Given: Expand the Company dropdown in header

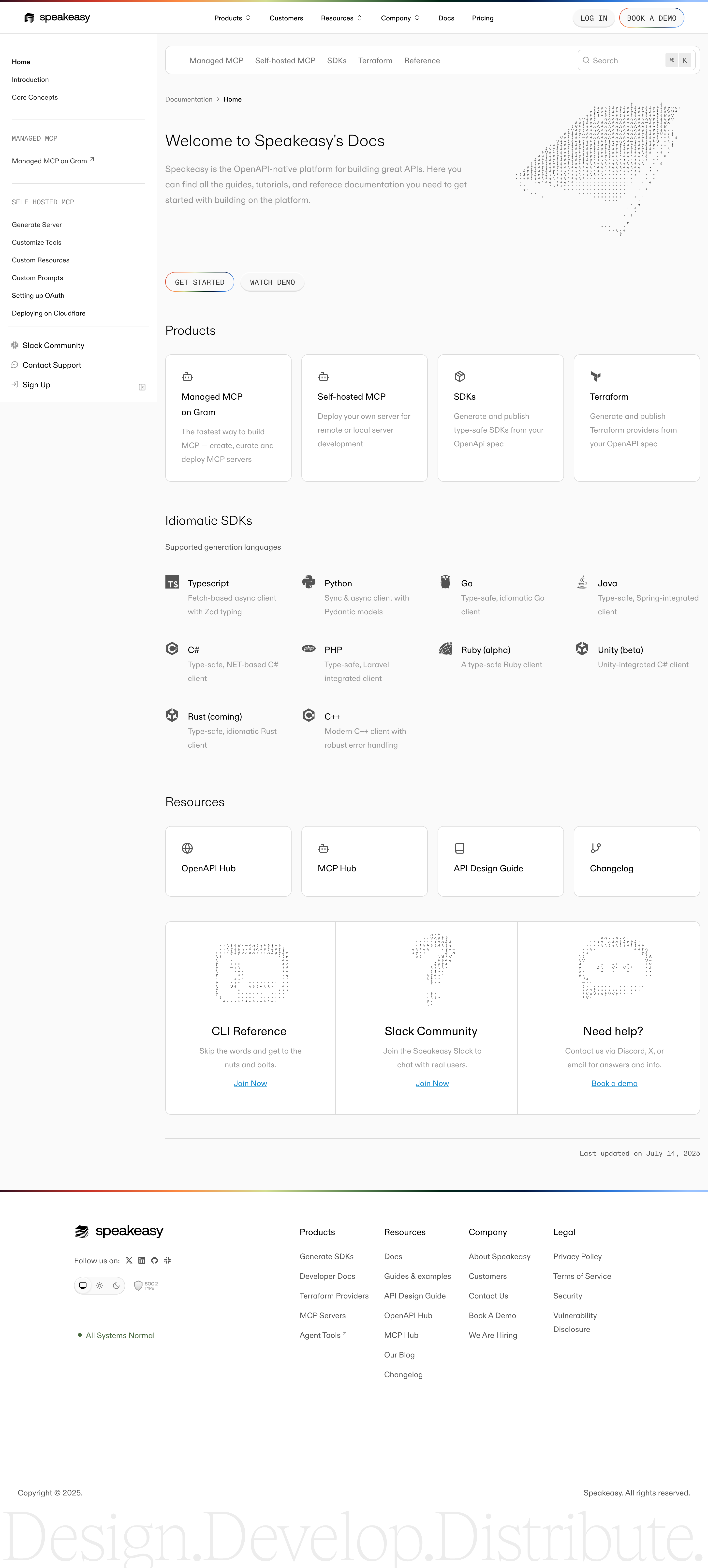Looking at the screenshot, I should (400, 18).
